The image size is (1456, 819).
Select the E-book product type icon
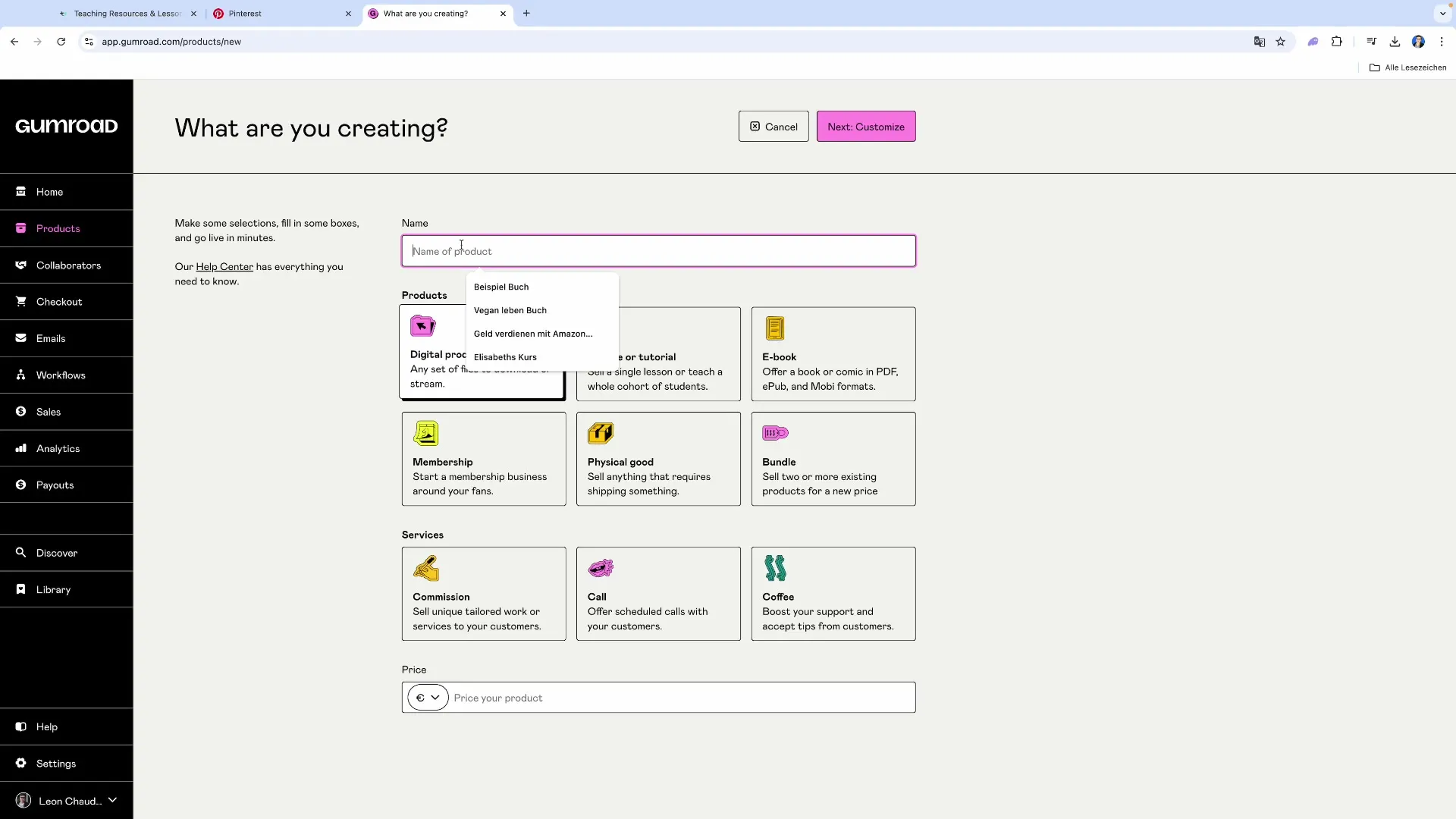(774, 328)
